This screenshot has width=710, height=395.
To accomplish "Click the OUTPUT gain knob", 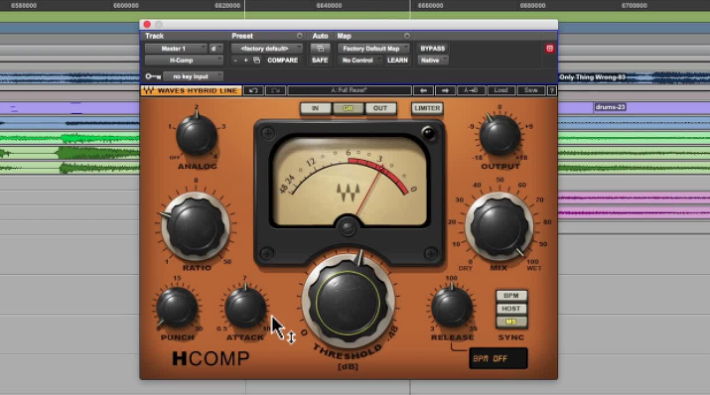I will (x=500, y=135).
